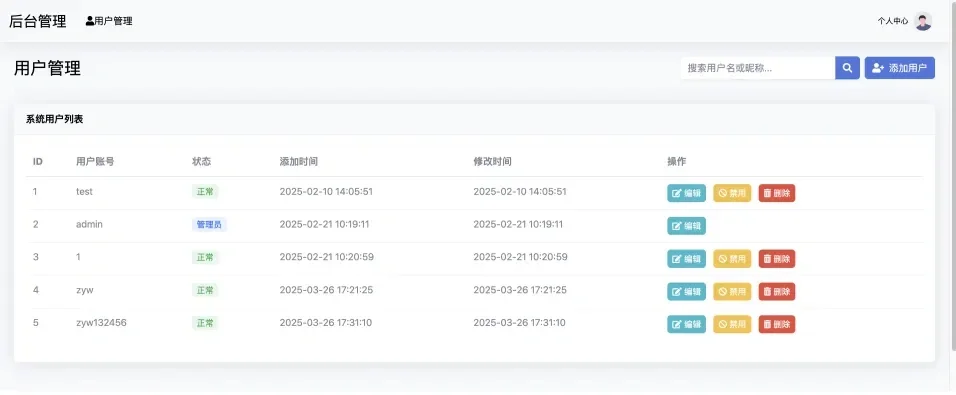Click the ID column header
This screenshot has width=956, height=395.
pyautogui.click(x=38, y=162)
